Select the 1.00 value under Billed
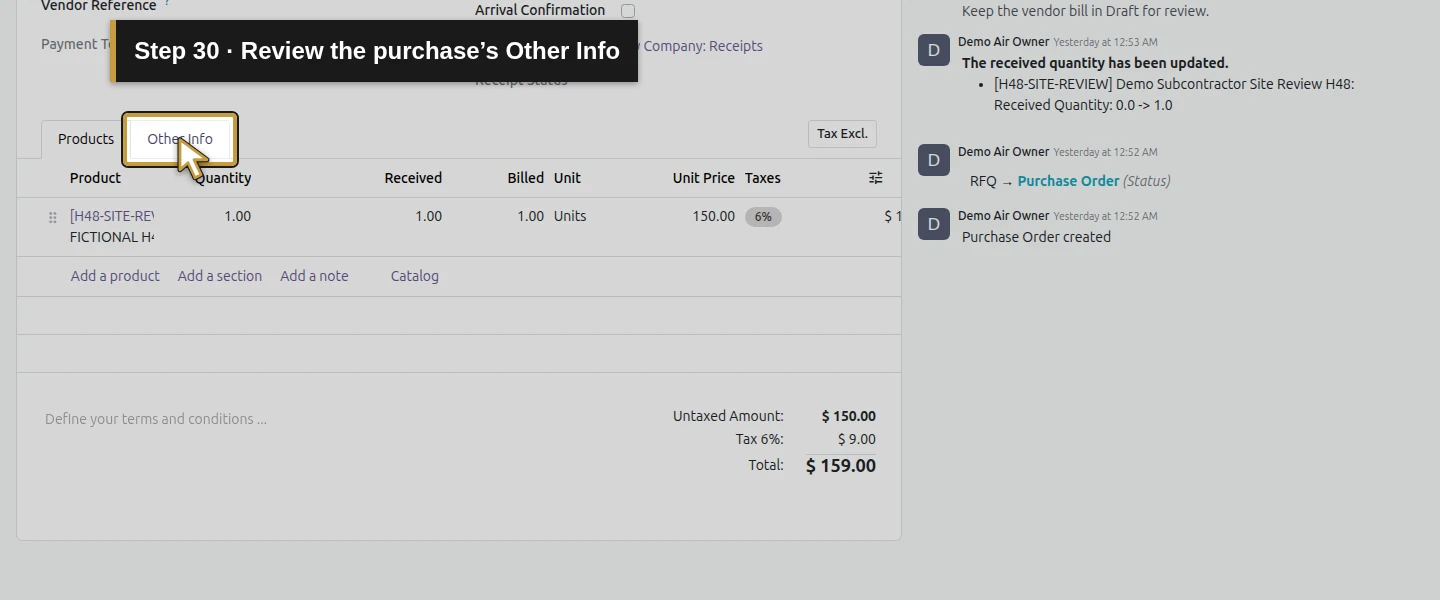 (530, 216)
